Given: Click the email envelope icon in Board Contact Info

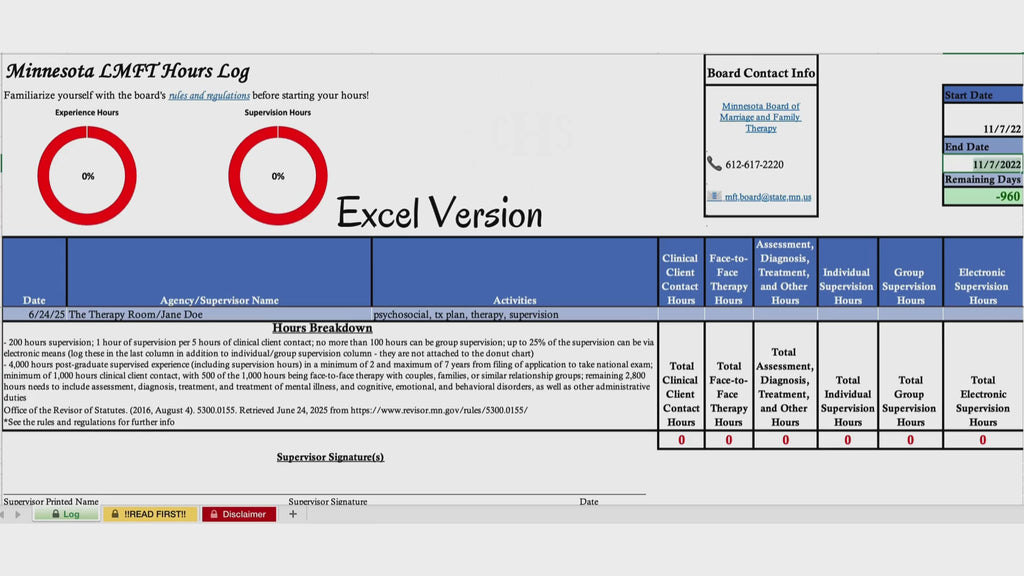Looking at the screenshot, I should click(x=714, y=196).
